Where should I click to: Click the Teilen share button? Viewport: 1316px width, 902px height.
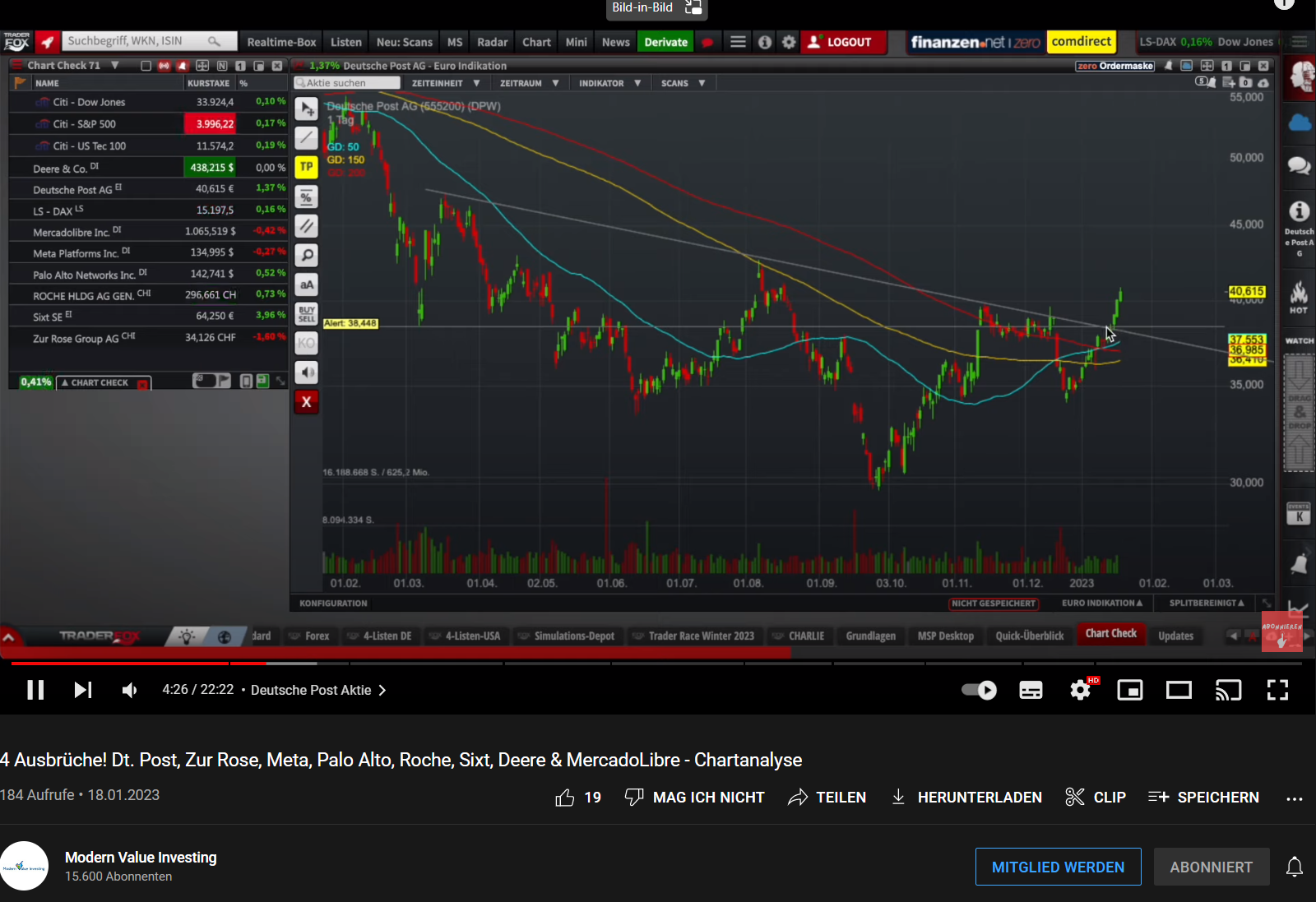click(x=827, y=798)
